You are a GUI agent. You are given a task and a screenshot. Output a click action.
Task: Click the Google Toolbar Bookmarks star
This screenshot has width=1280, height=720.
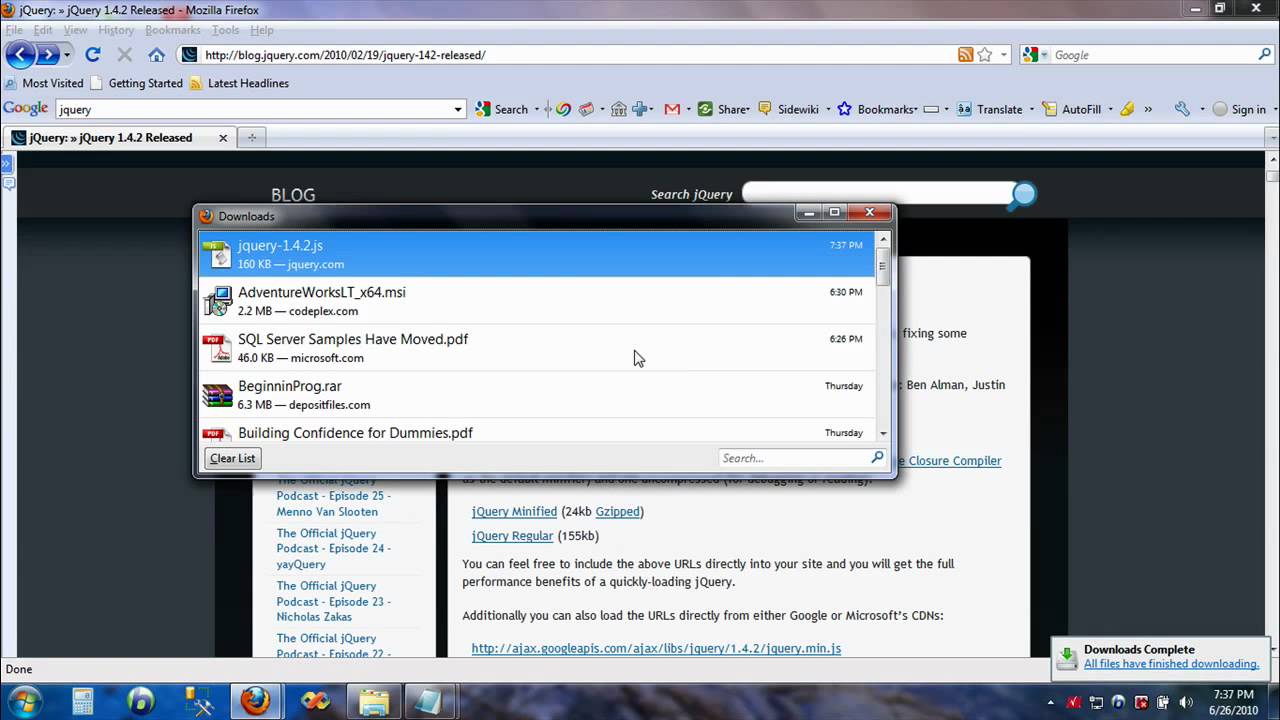click(844, 109)
